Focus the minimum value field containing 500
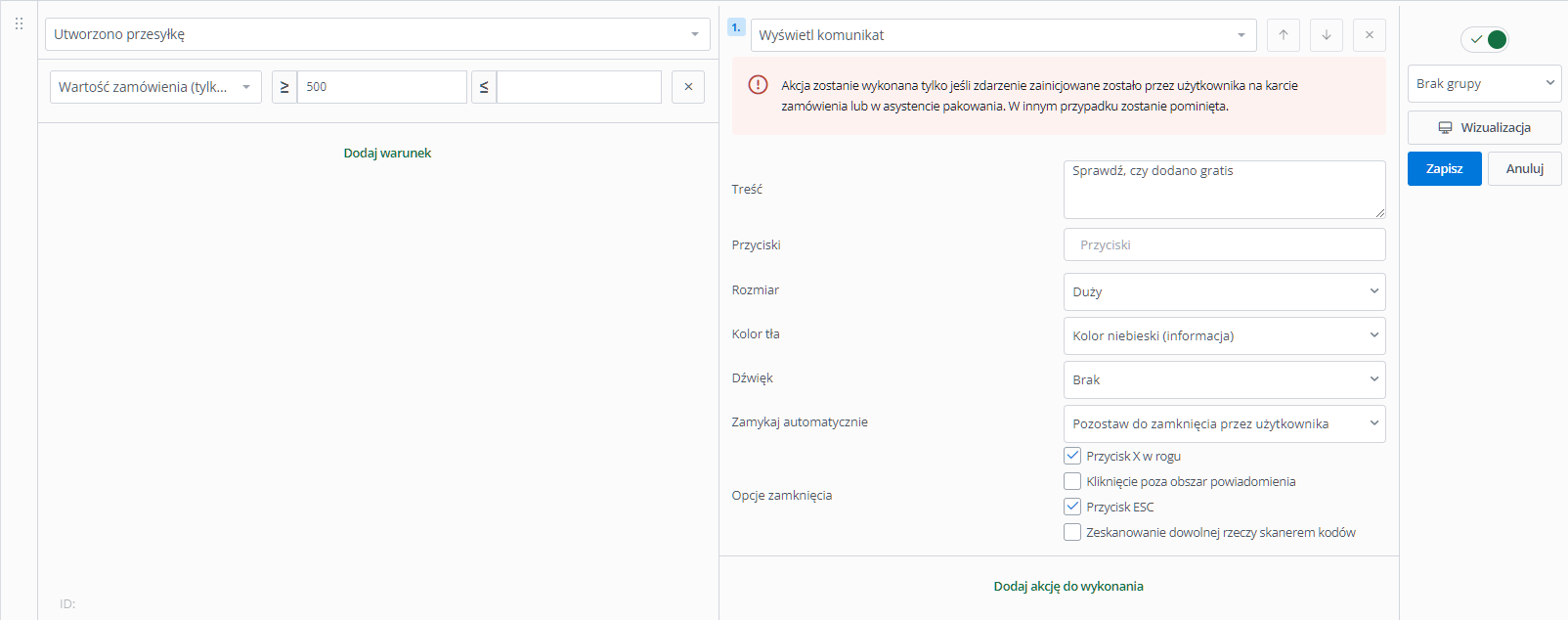Viewport: 1568px width, 620px height. point(382,87)
